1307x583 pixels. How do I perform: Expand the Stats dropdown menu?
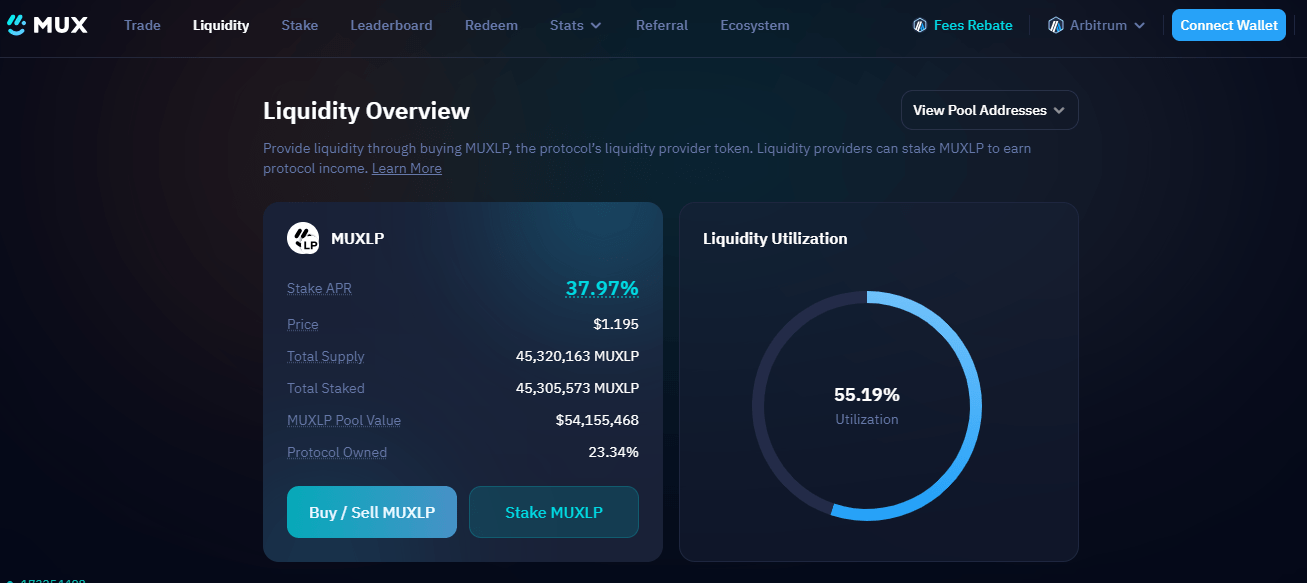(x=576, y=25)
